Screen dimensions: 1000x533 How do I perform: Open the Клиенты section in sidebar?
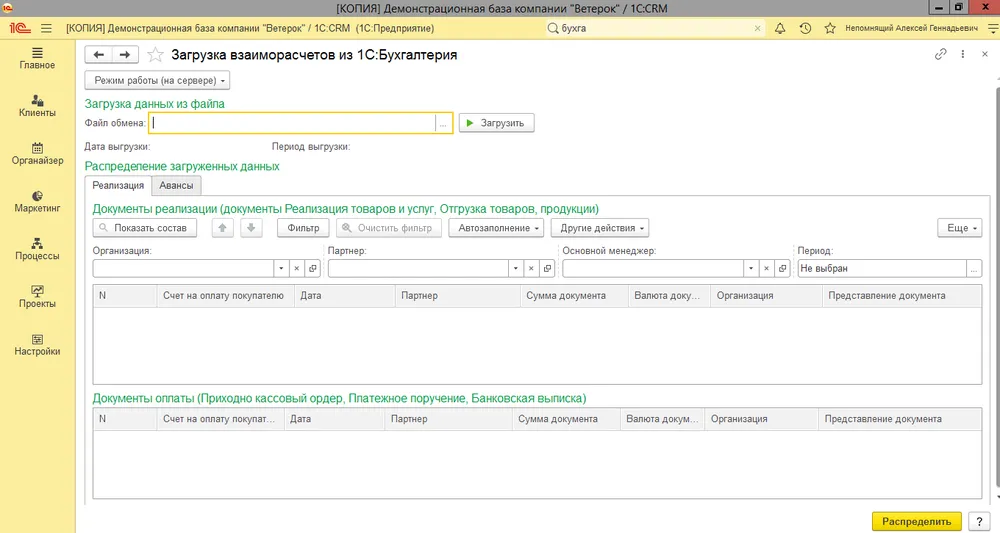pyautogui.click(x=37, y=106)
